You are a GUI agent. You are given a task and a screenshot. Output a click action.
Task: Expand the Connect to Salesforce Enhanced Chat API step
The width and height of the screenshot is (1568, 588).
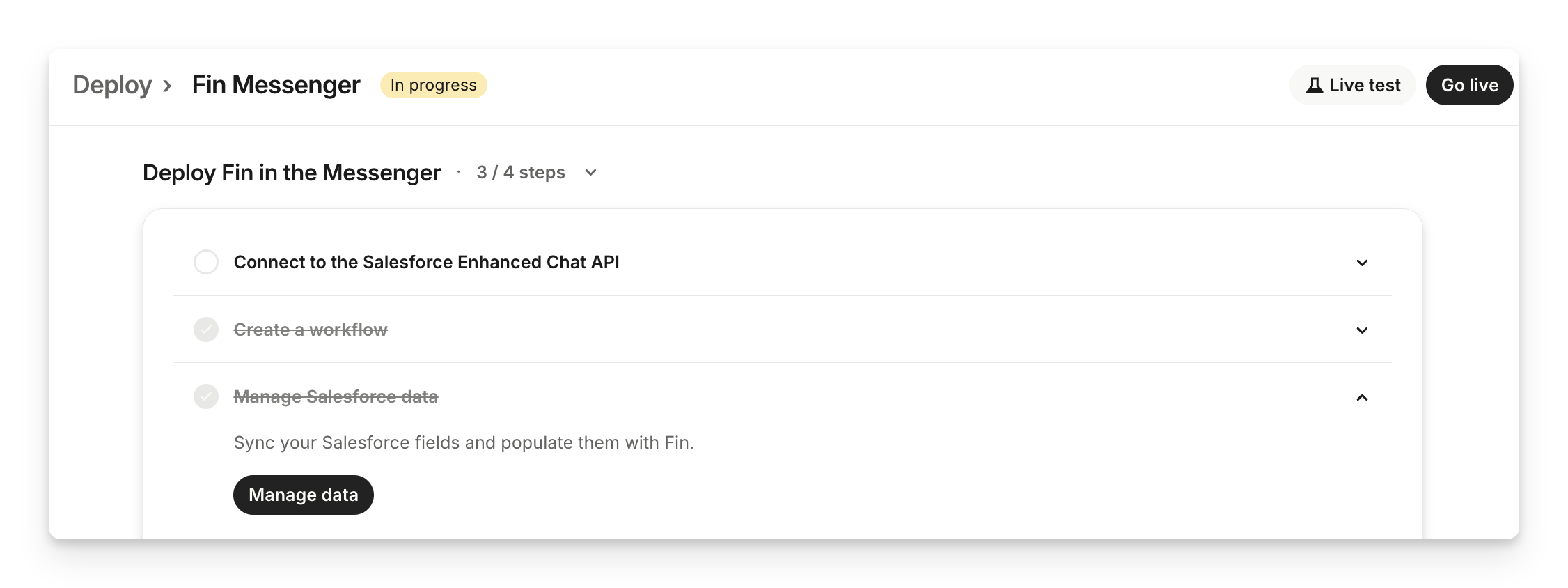coord(1362,263)
